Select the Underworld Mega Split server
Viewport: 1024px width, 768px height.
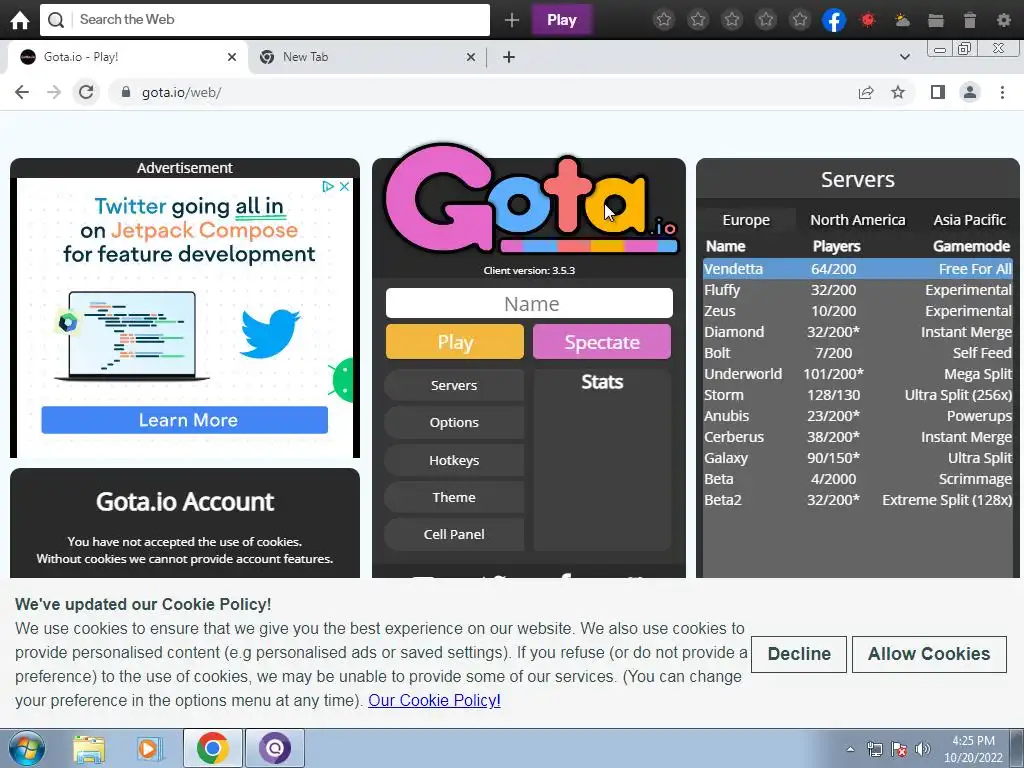click(857, 374)
